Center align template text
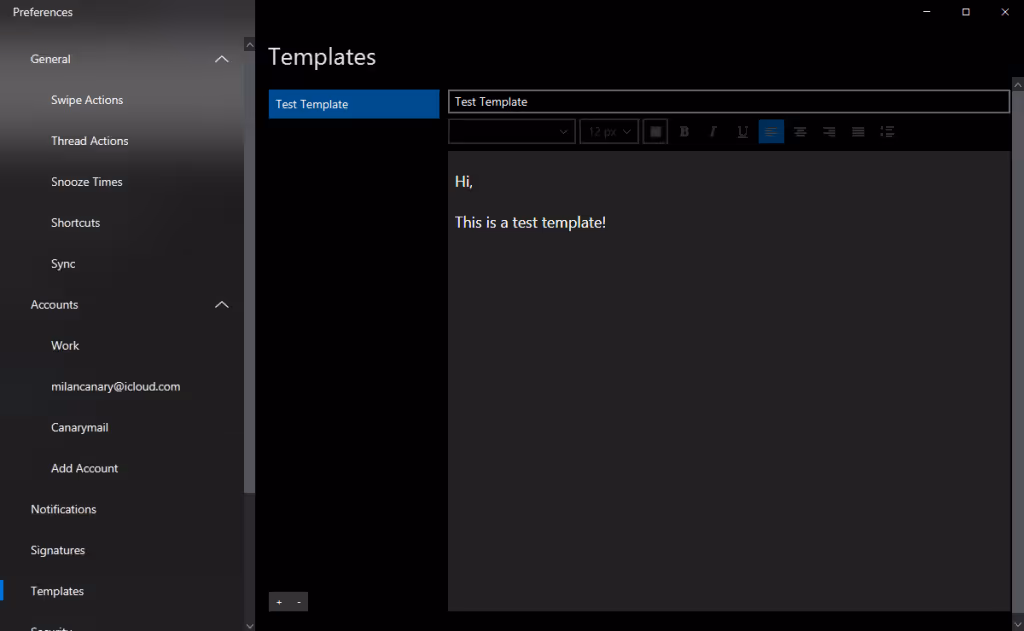Image resolution: width=1024 pixels, height=631 pixels. (800, 131)
